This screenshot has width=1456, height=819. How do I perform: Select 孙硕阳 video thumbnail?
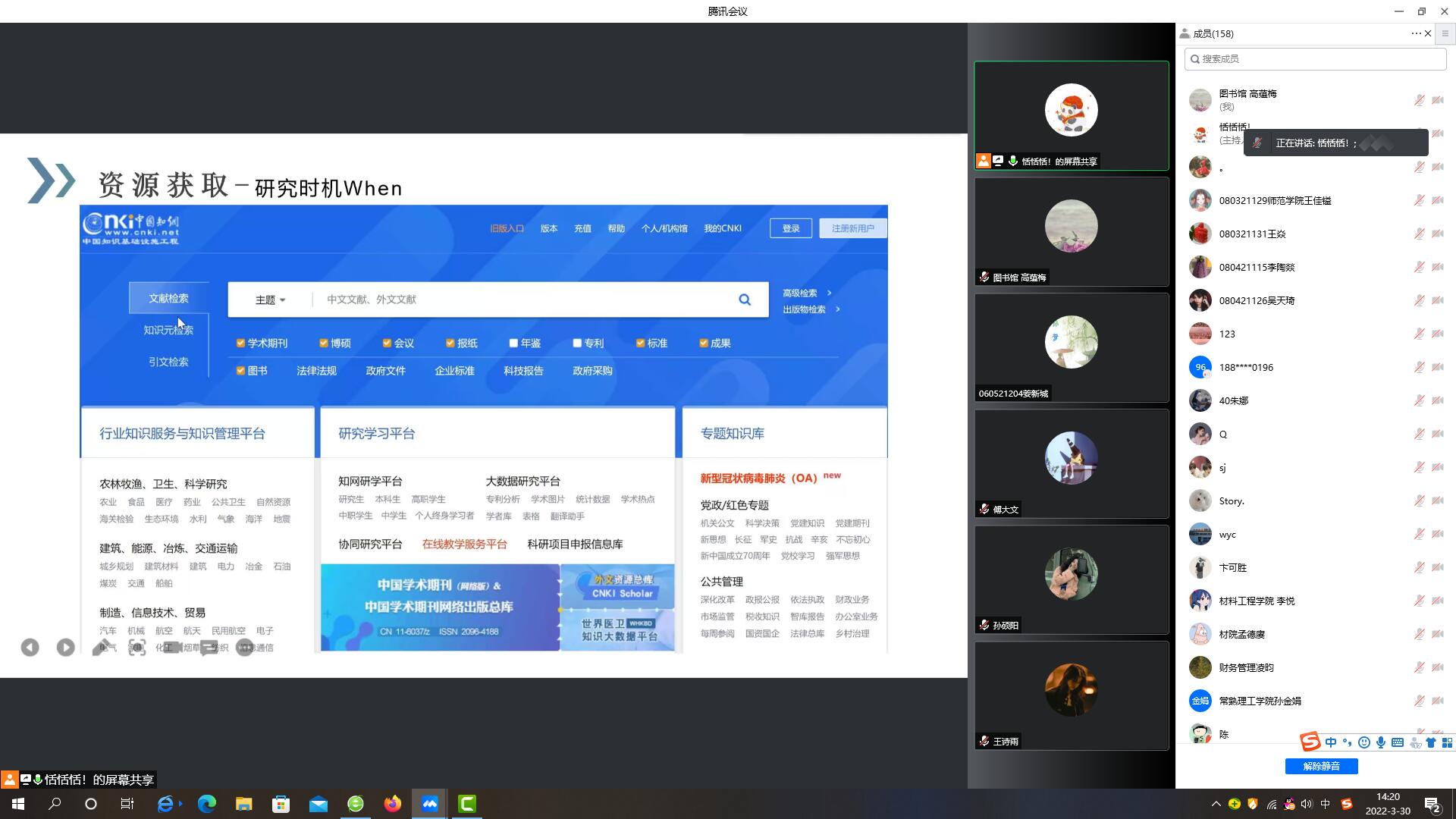pyautogui.click(x=1071, y=579)
